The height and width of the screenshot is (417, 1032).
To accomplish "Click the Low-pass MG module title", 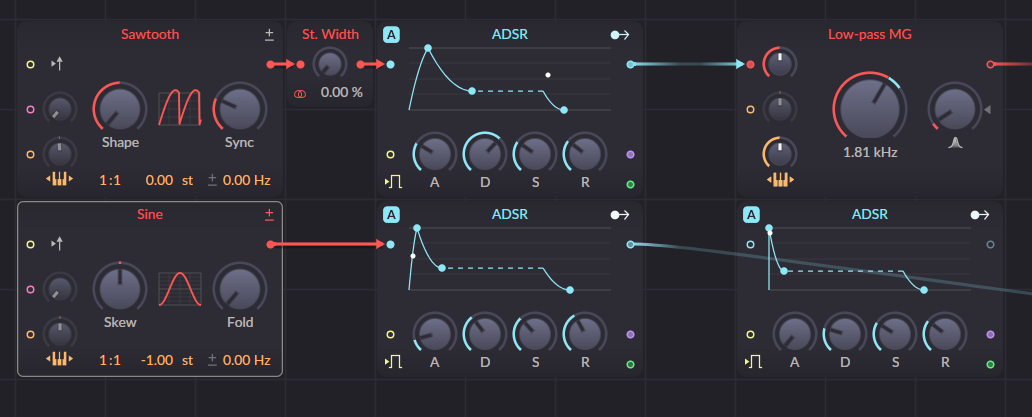I will point(870,34).
